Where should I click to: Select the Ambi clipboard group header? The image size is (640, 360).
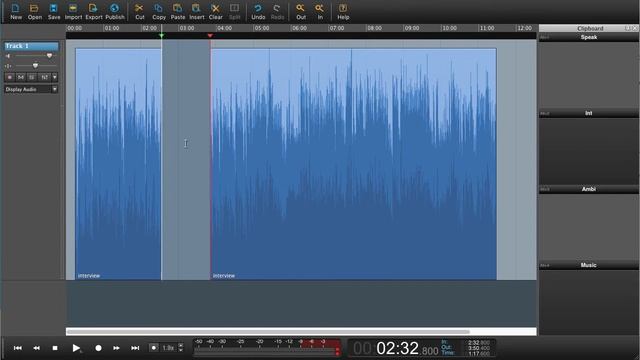point(589,189)
